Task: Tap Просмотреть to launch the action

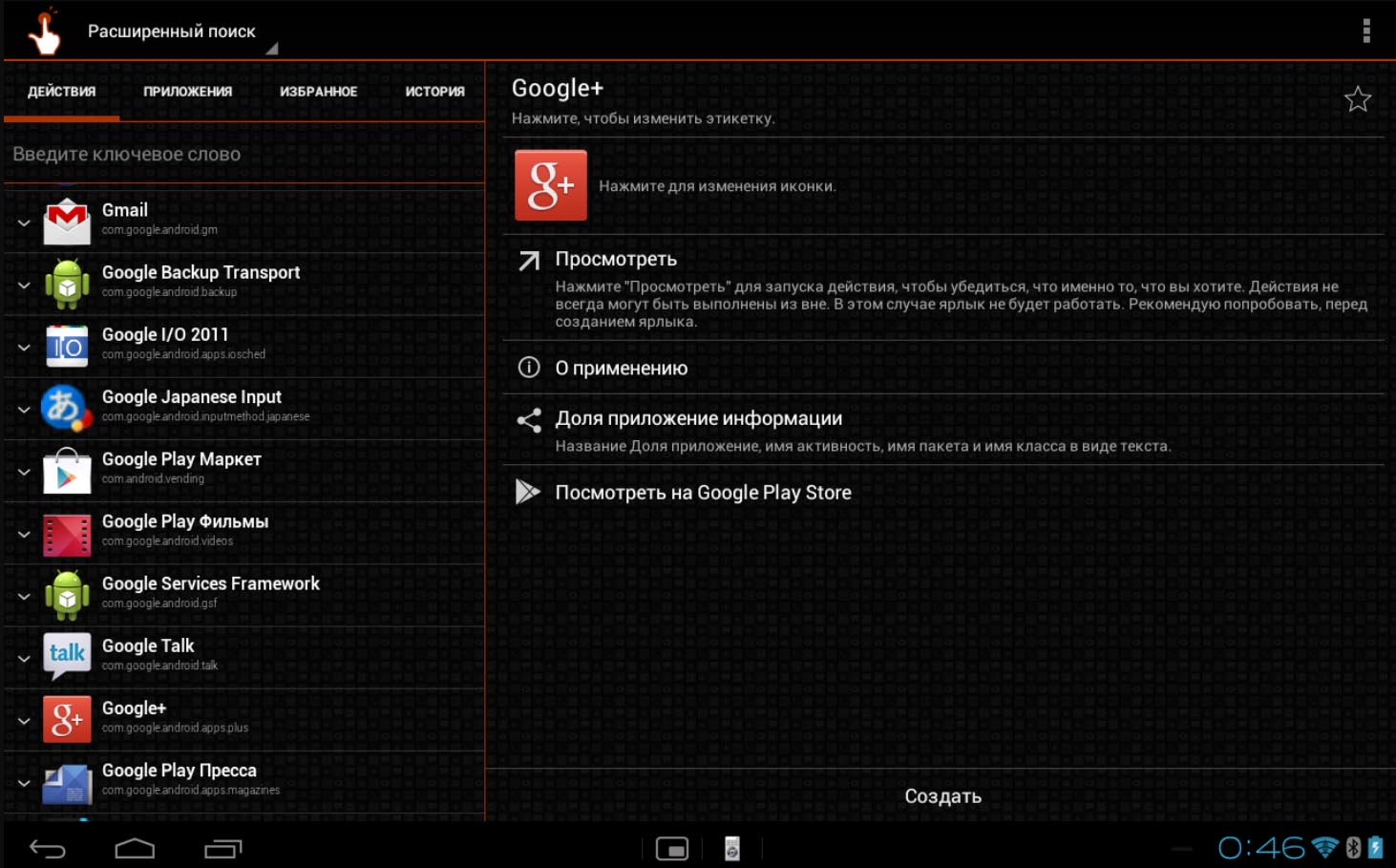Action: [x=616, y=260]
